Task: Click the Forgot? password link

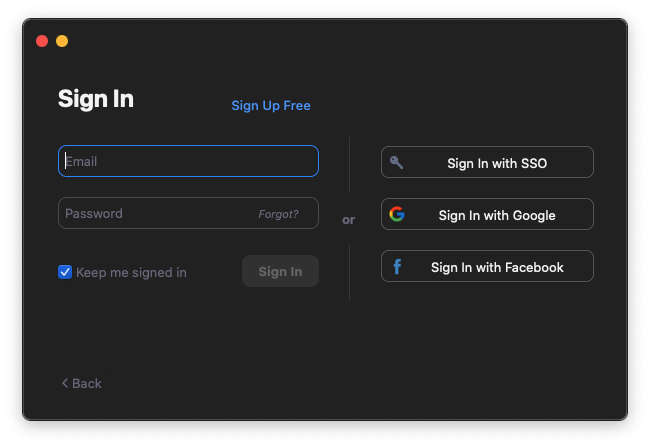Action: (x=278, y=214)
